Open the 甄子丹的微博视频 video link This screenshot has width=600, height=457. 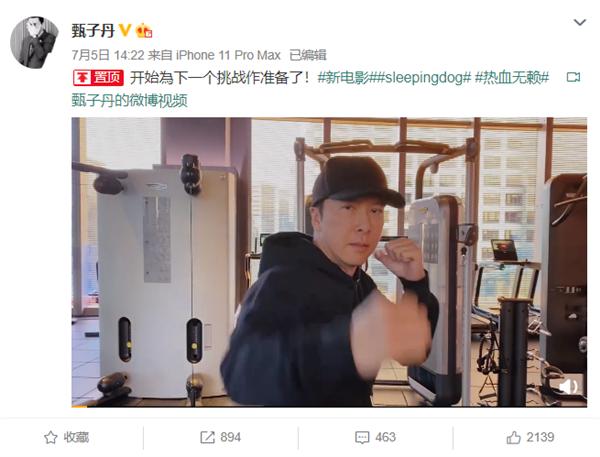coord(129,101)
